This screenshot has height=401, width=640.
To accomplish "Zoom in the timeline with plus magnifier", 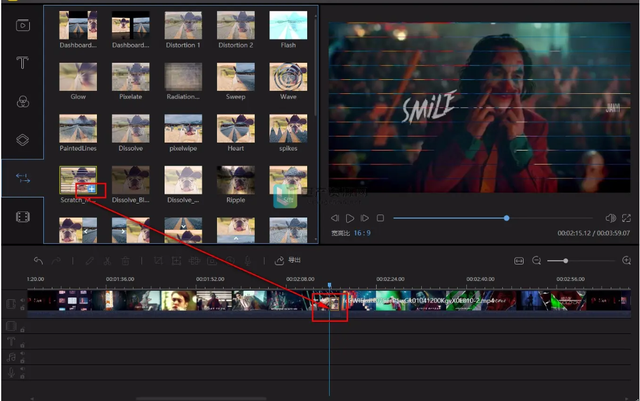I will pos(626,261).
